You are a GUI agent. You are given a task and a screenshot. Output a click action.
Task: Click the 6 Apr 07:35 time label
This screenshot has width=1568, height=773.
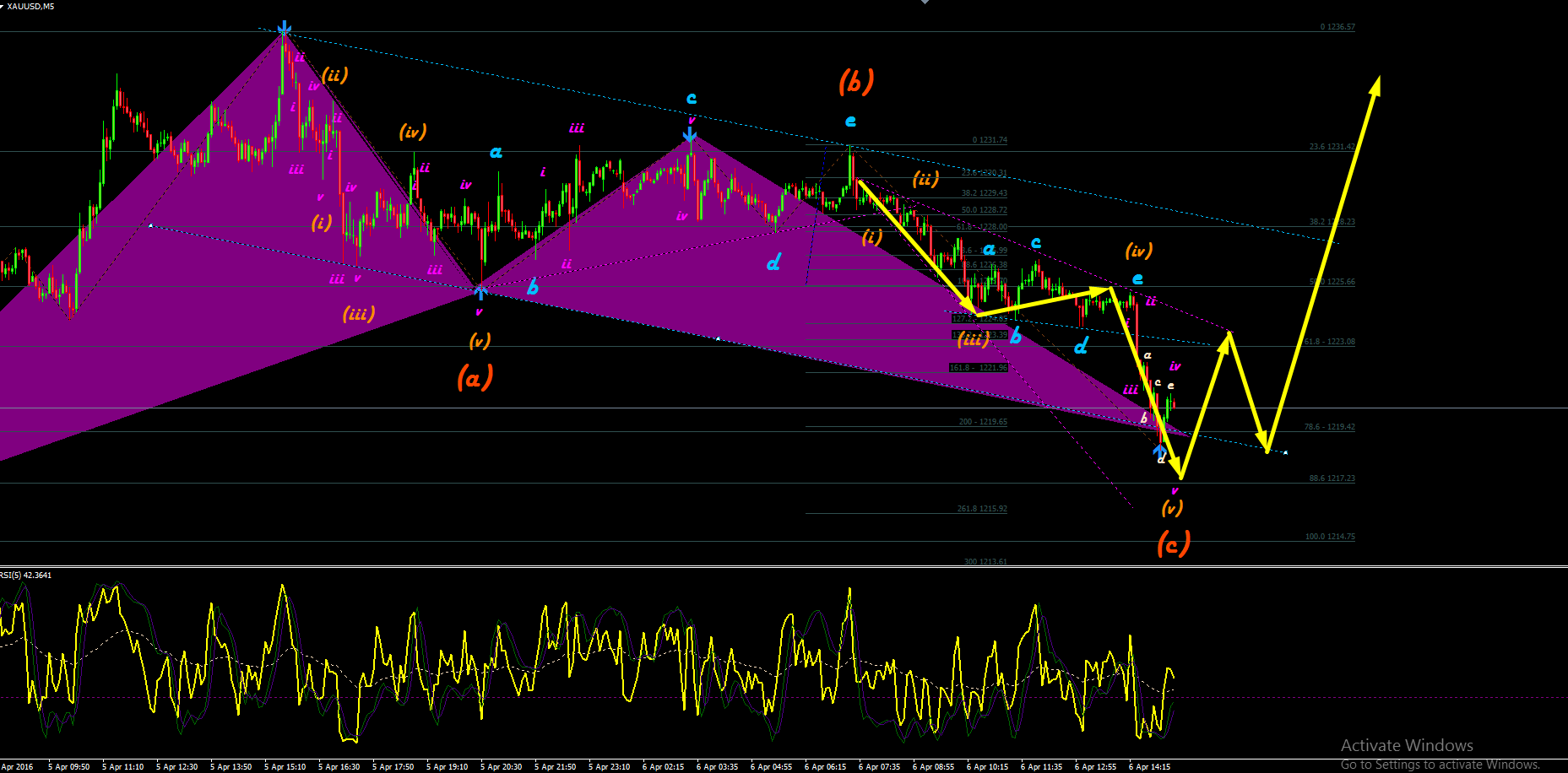coord(880,767)
